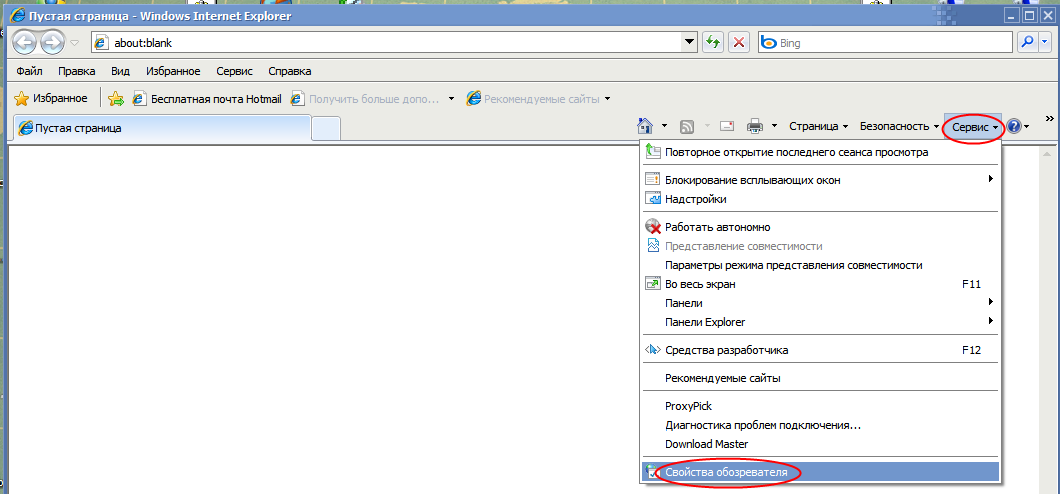
Task: Select Рекомендуемые сайты in Сервис menu
Action: point(820,378)
